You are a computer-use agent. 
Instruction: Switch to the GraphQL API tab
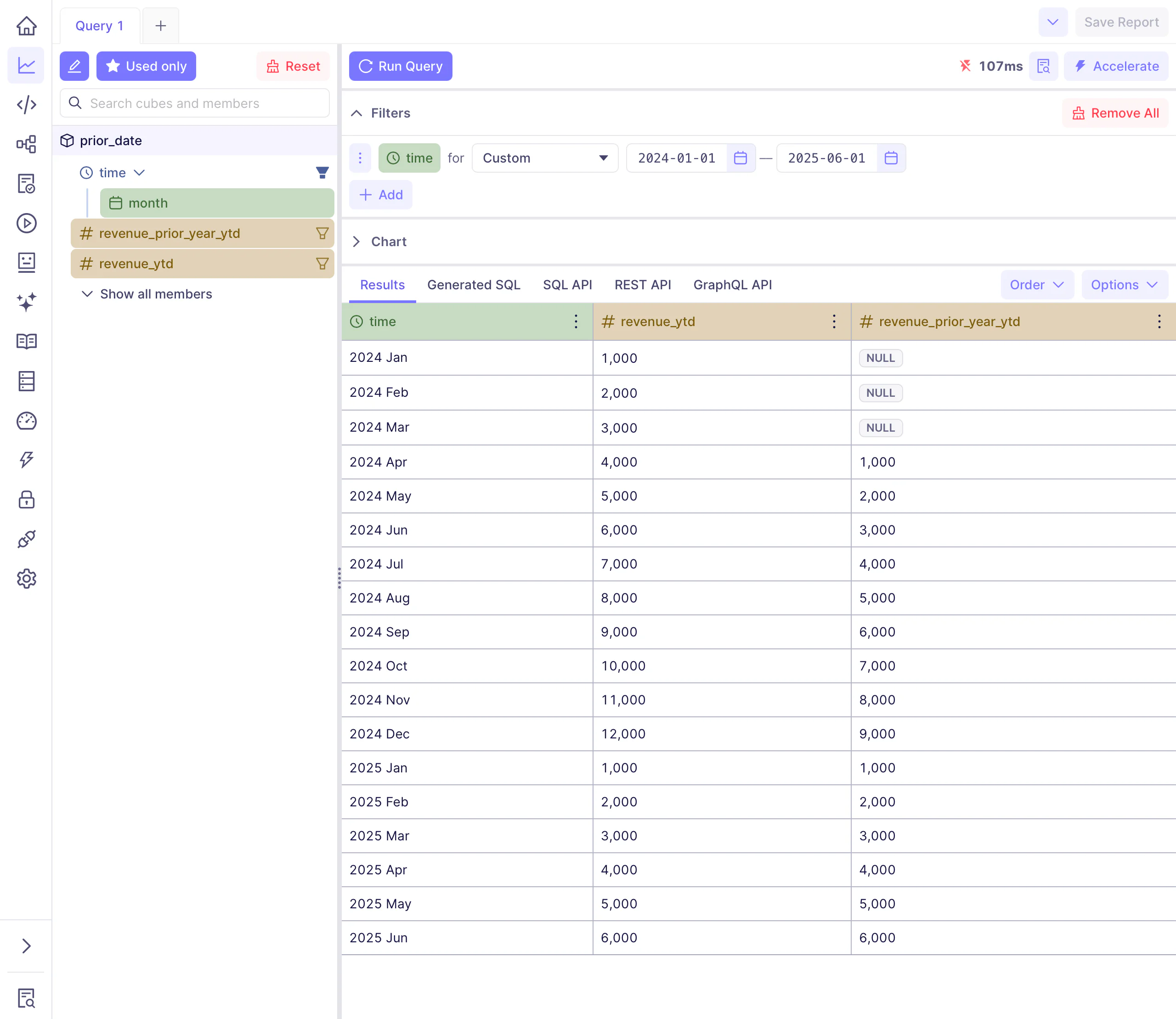point(732,285)
